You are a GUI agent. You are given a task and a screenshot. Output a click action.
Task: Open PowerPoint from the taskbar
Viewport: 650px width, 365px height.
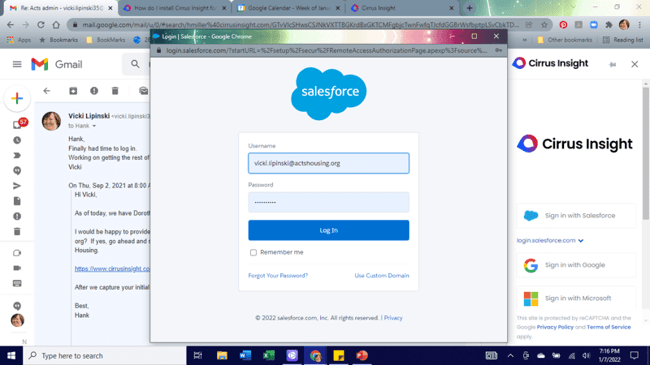click(x=362, y=355)
